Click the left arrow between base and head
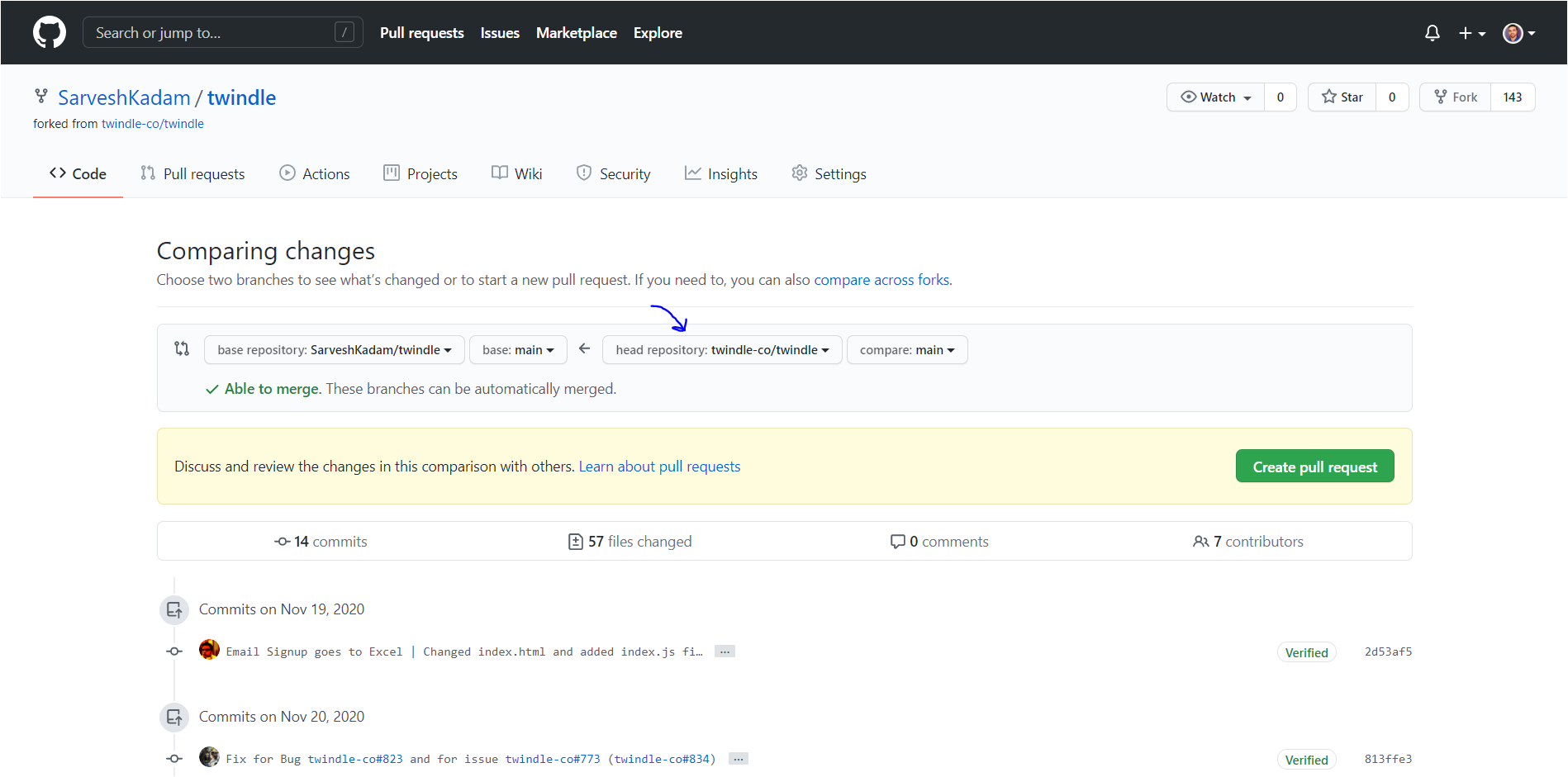Screen dimensions: 1568x777 [584, 348]
